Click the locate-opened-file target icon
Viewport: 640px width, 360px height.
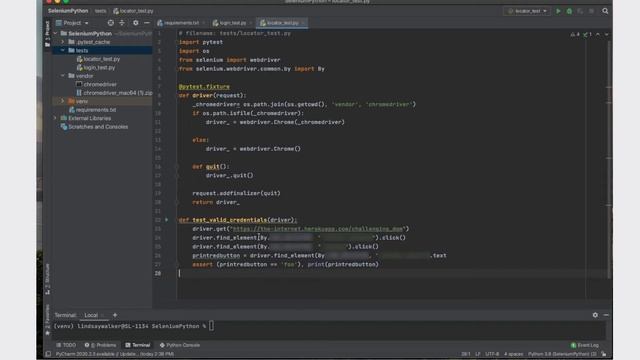111,23
